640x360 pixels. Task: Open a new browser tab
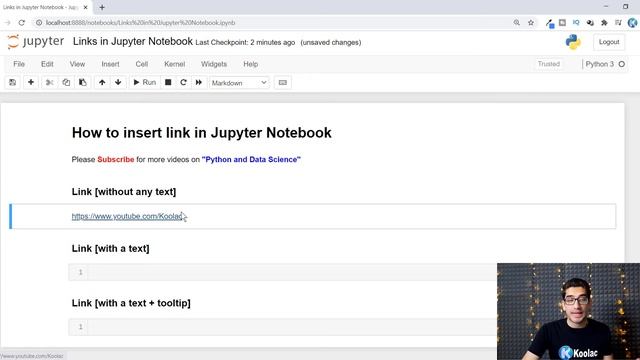(x=102, y=7)
